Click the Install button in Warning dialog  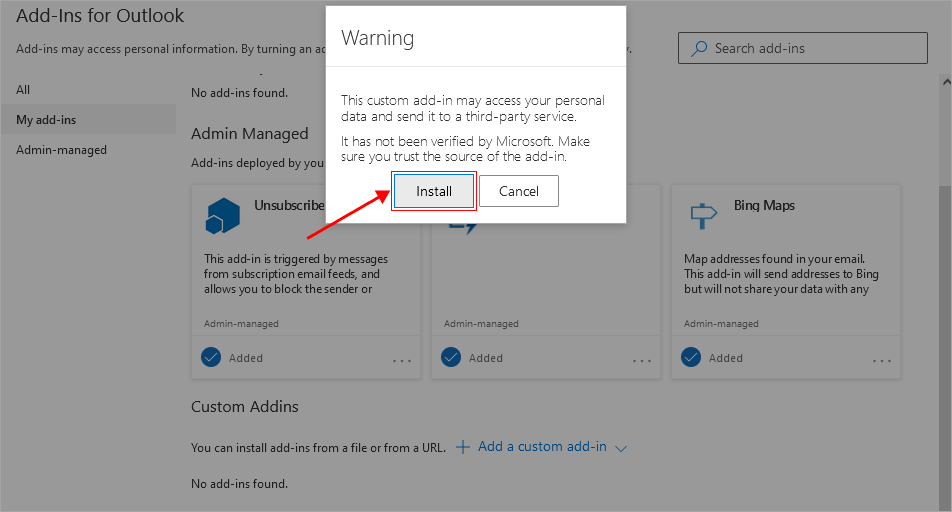(433, 191)
